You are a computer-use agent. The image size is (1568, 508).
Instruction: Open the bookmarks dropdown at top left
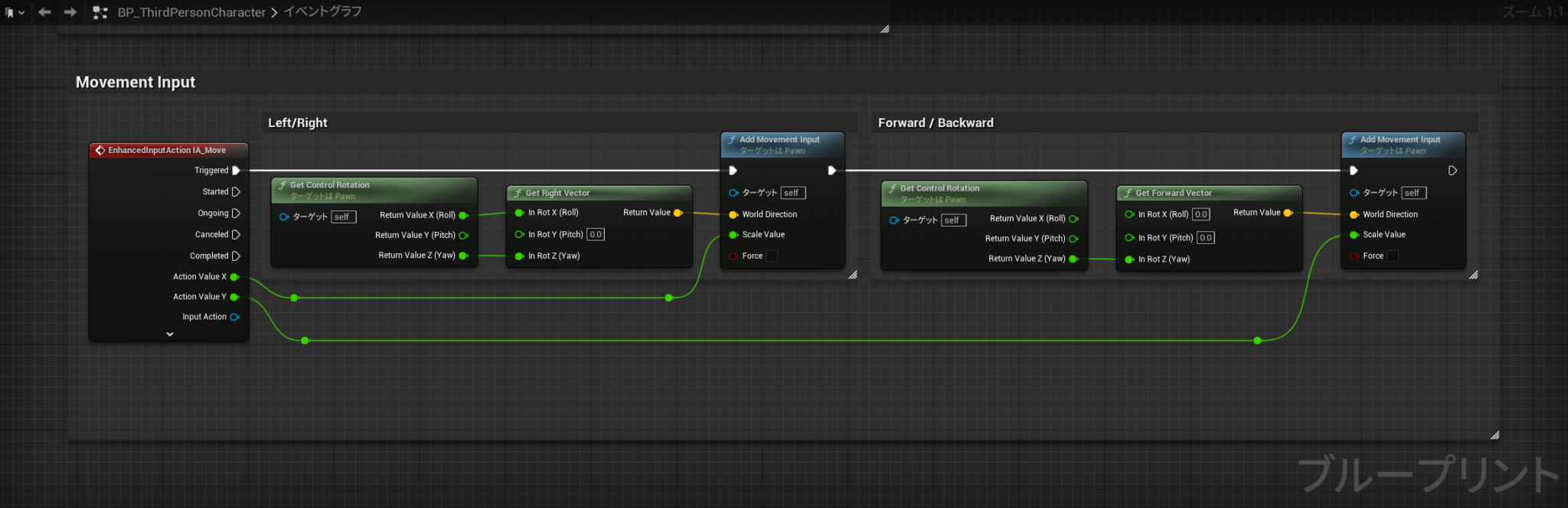(x=15, y=12)
